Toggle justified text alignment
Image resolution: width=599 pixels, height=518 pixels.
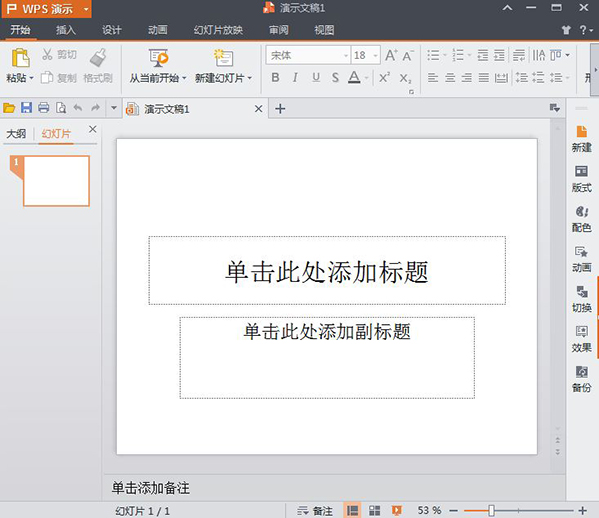[x=484, y=78]
